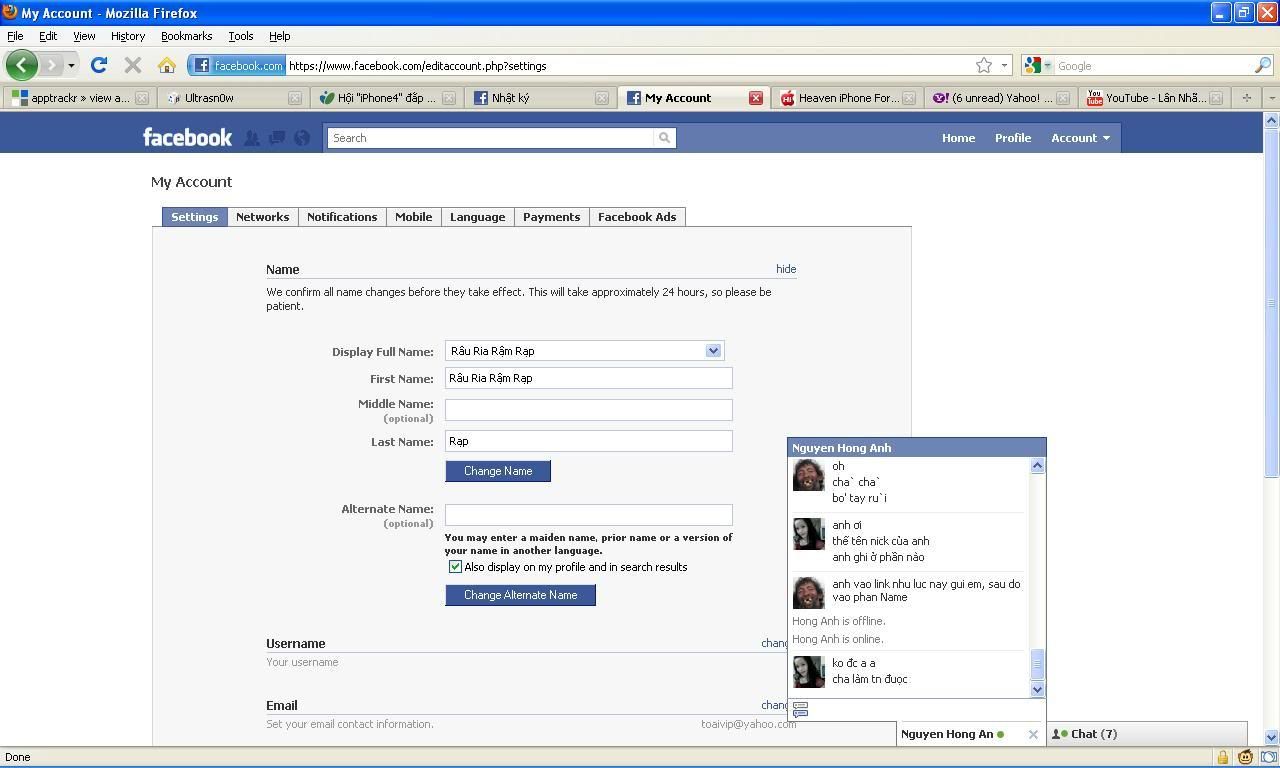
Task: Click the page vertical scrollbar thumb
Action: tap(1271, 303)
